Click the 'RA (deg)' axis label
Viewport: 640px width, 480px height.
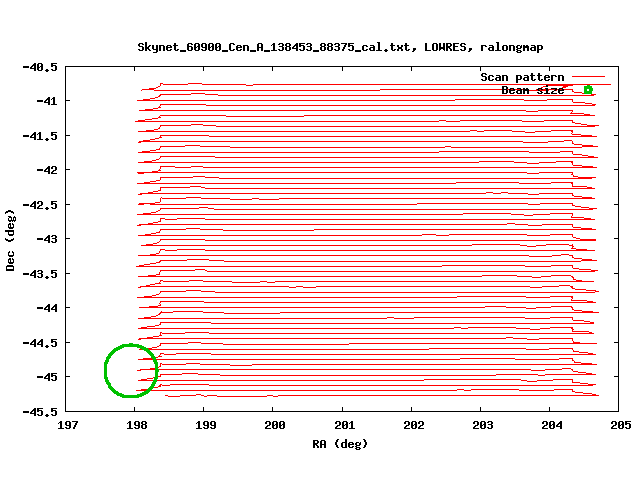click(x=340, y=444)
